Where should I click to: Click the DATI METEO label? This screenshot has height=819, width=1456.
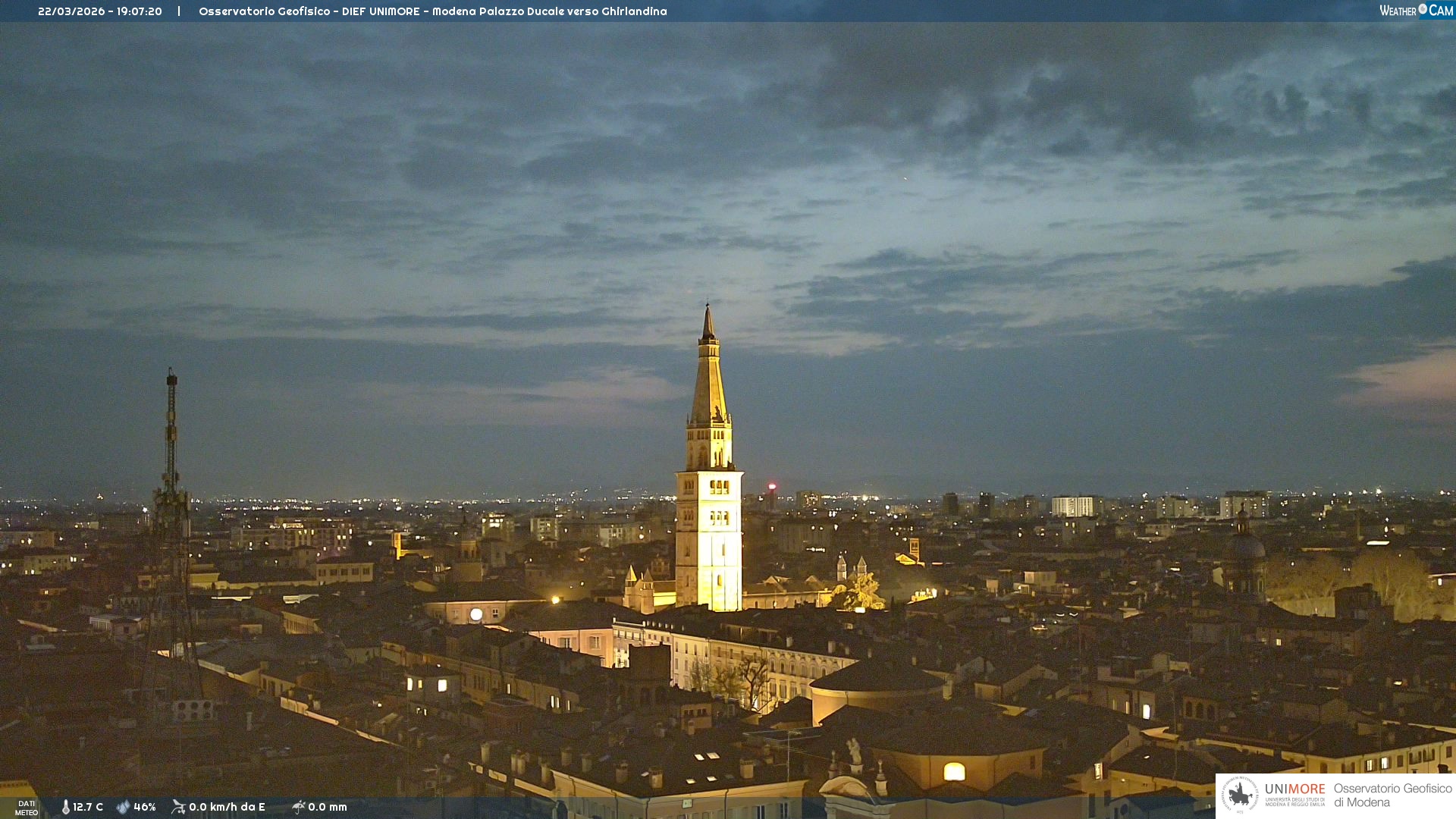click(27, 808)
